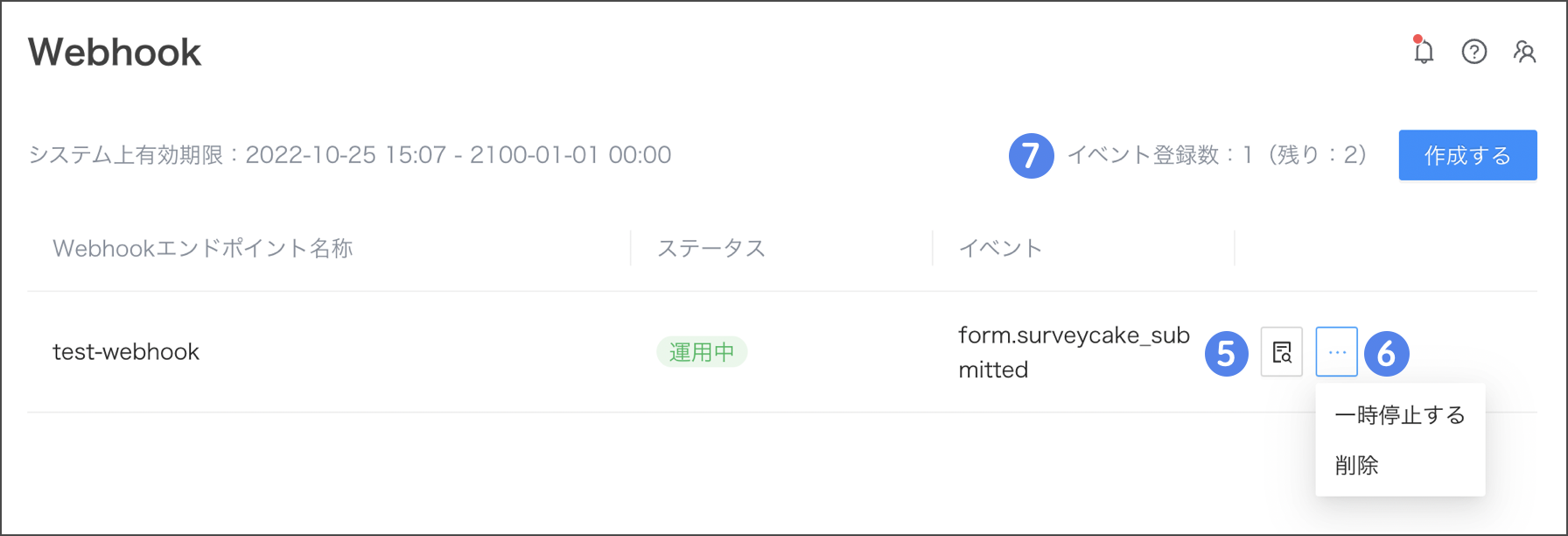Click the blue number 5 marker
This screenshot has width=1568, height=536.
click(x=1227, y=354)
